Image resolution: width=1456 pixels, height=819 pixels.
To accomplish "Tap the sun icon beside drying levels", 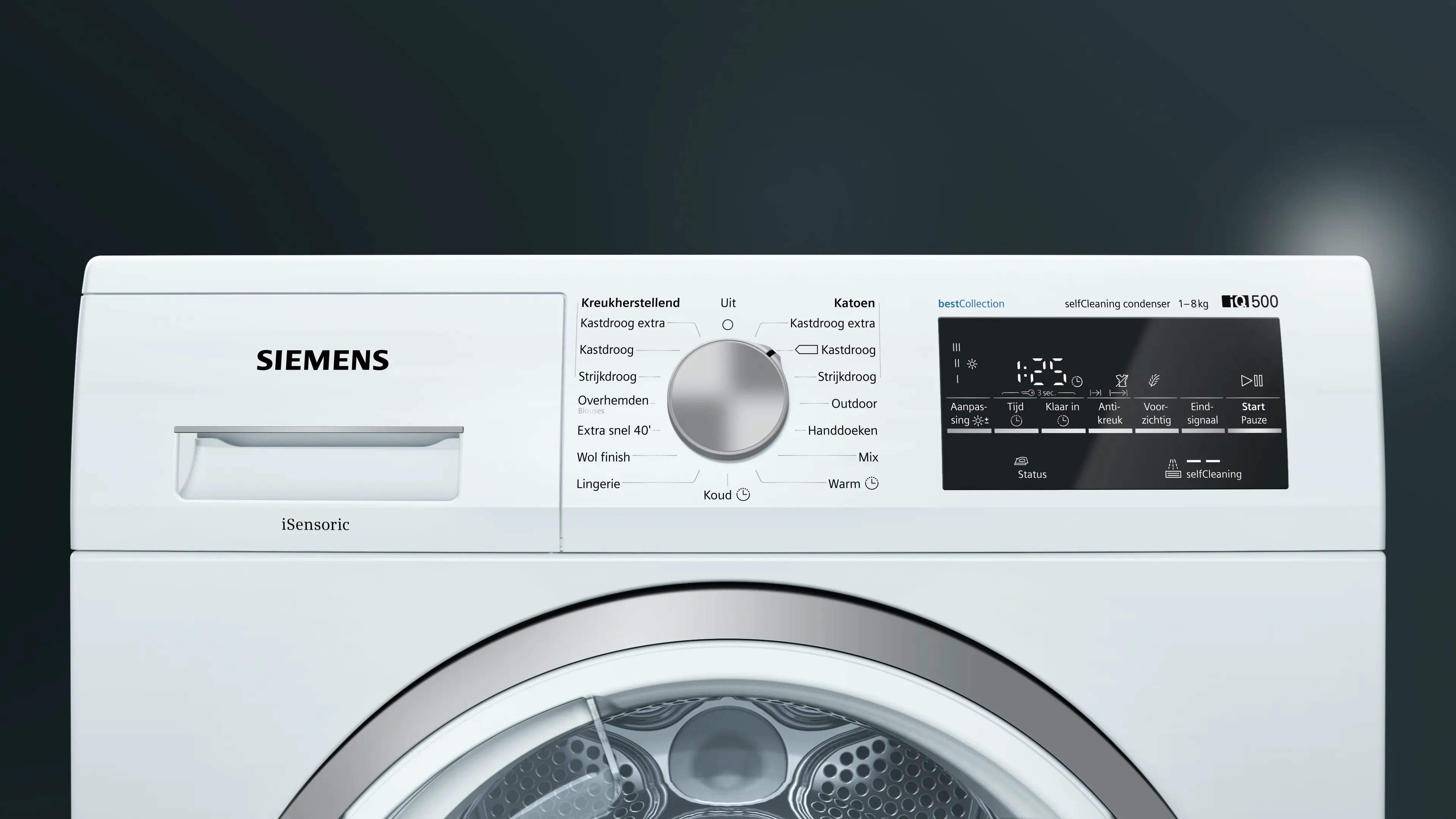I will point(972,364).
